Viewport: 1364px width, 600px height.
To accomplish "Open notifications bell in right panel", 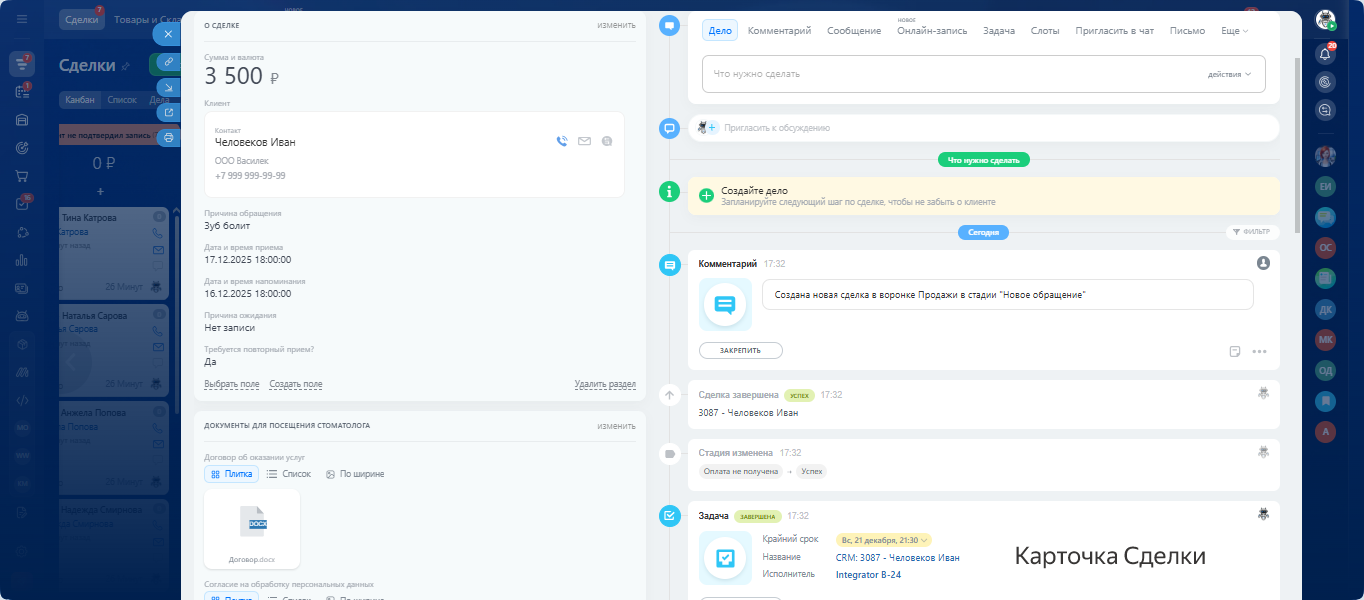I will [x=1326, y=54].
